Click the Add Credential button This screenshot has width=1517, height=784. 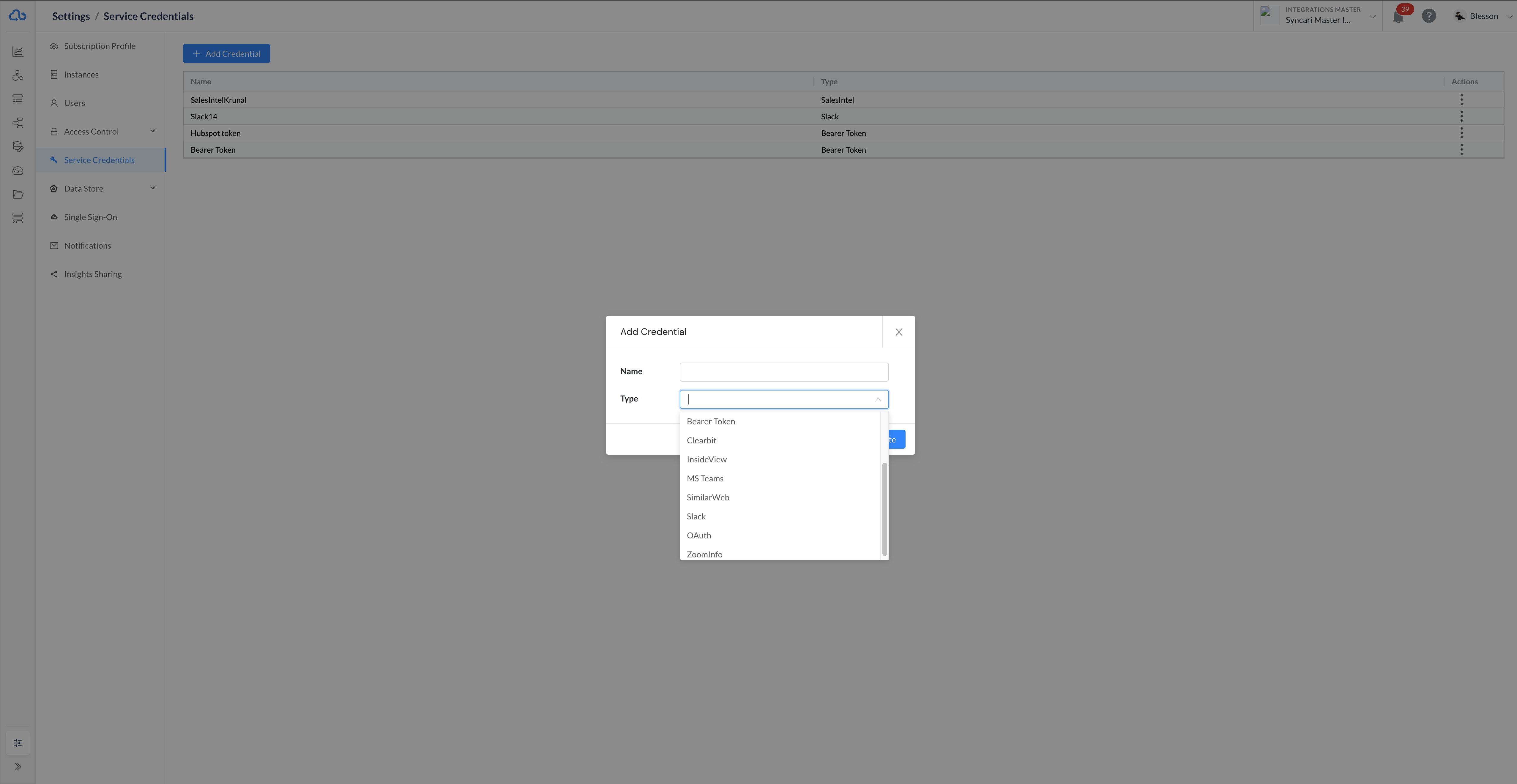(x=226, y=53)
